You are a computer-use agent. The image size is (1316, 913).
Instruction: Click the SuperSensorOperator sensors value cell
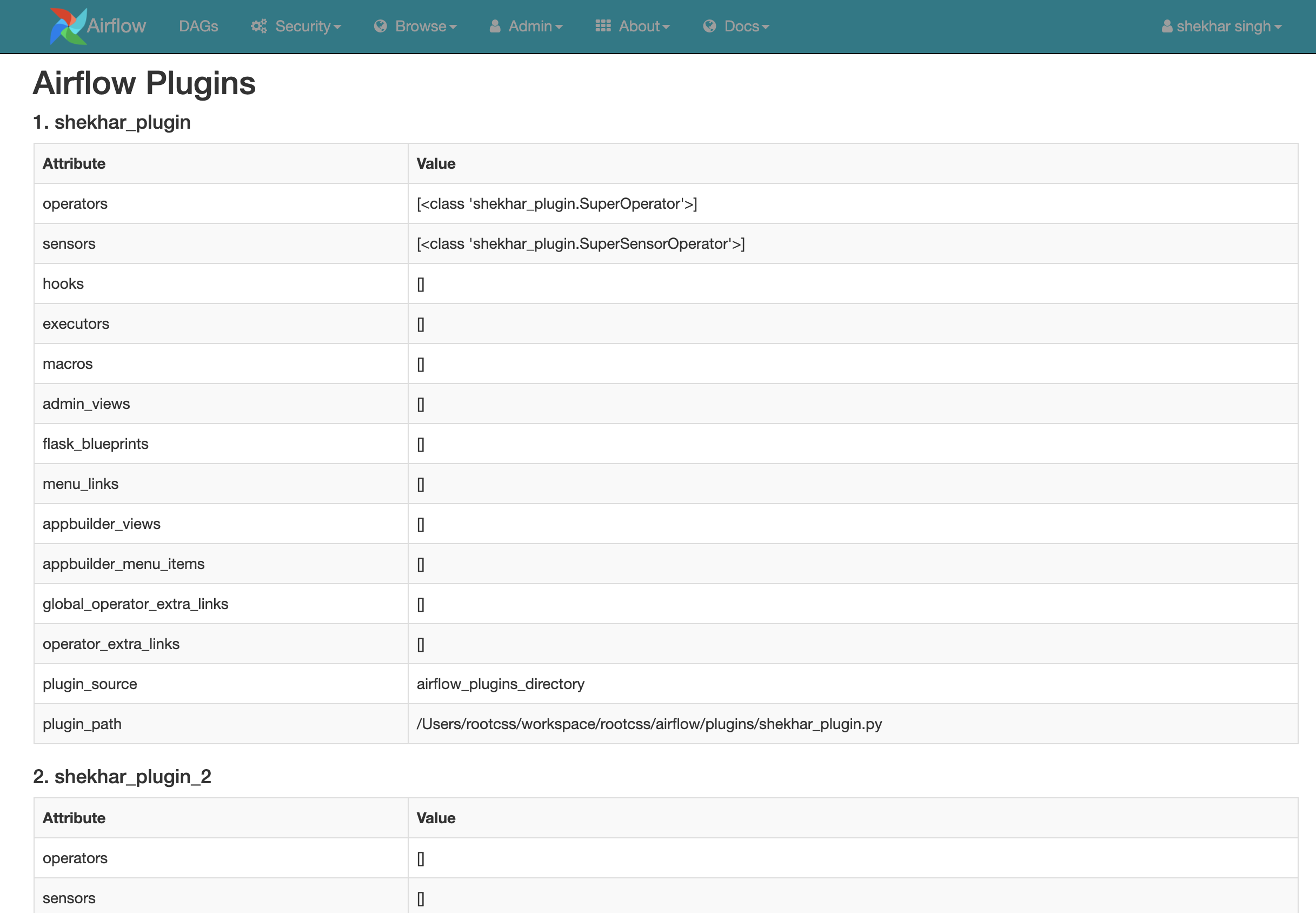(x=580, y=244)
